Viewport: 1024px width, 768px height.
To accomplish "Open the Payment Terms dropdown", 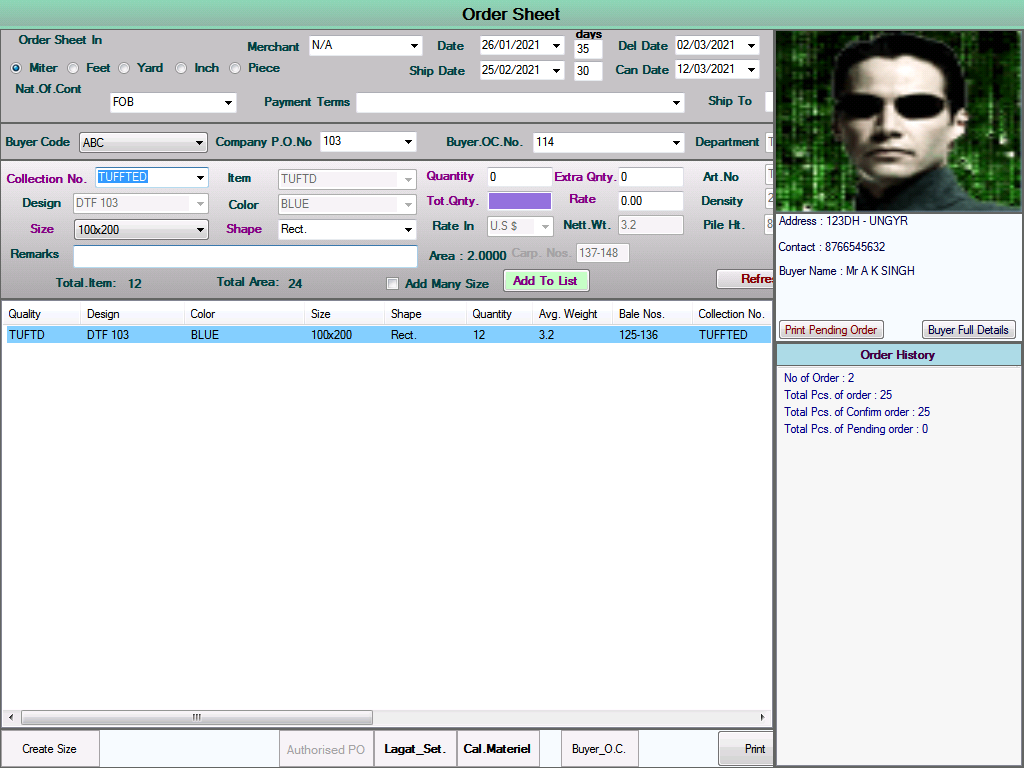I will pyautogui.click(x=677, y=103).
